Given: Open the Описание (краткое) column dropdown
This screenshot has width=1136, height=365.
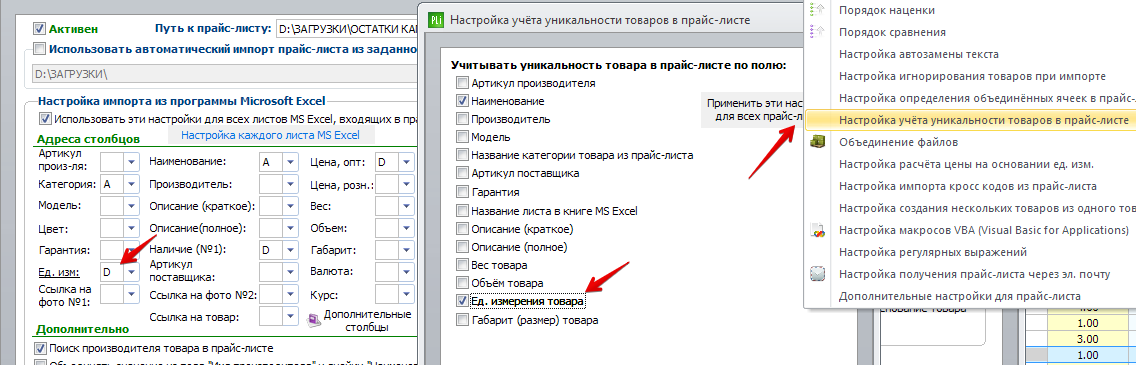Looking at the screenshot, I should pyautogui.click(x=290, y=206).
